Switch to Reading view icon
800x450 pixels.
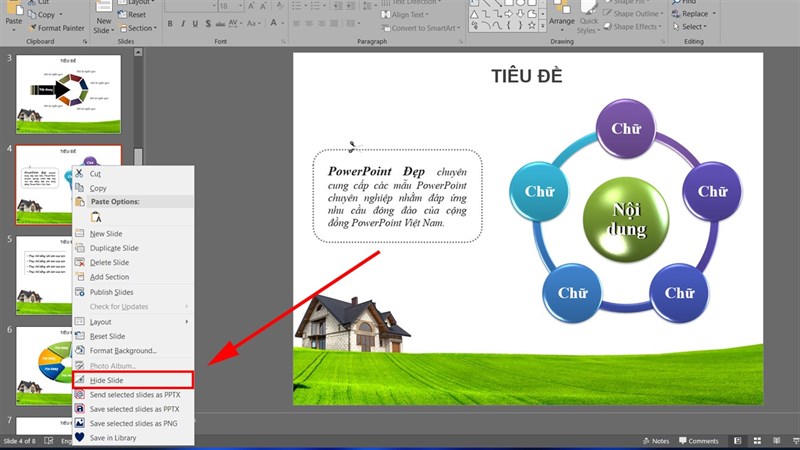(x=777, y=441)
